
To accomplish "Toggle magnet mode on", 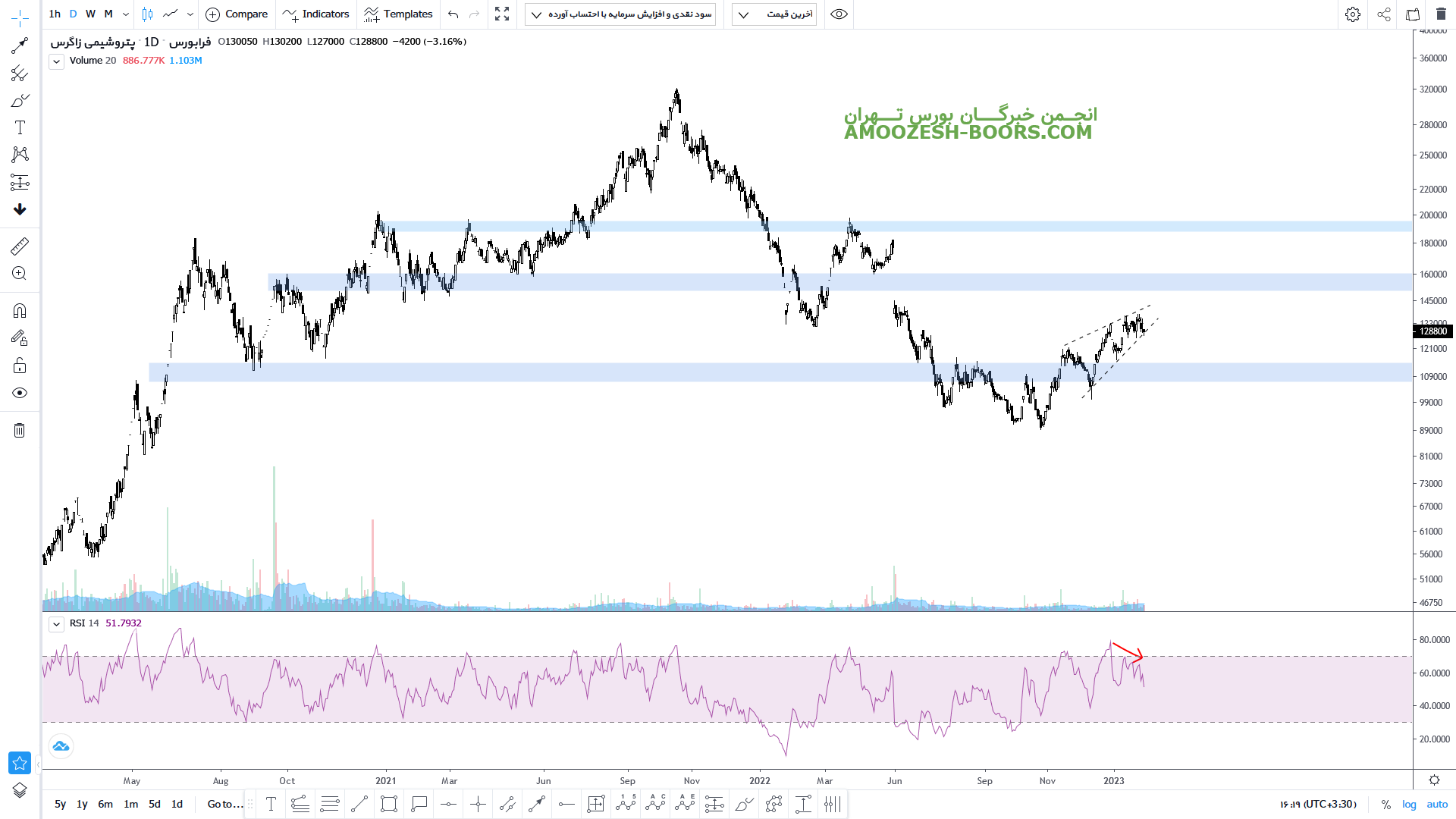I will (x=20, y=311).
